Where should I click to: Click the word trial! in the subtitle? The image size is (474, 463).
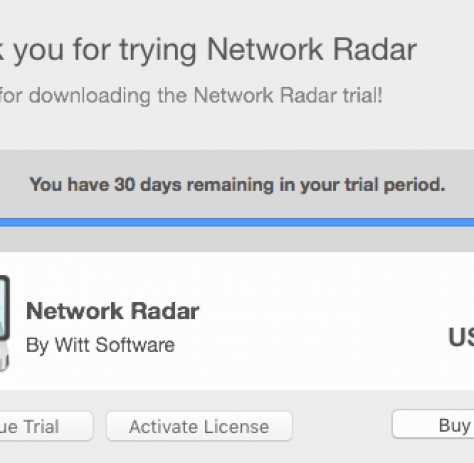tap(363, 95)
